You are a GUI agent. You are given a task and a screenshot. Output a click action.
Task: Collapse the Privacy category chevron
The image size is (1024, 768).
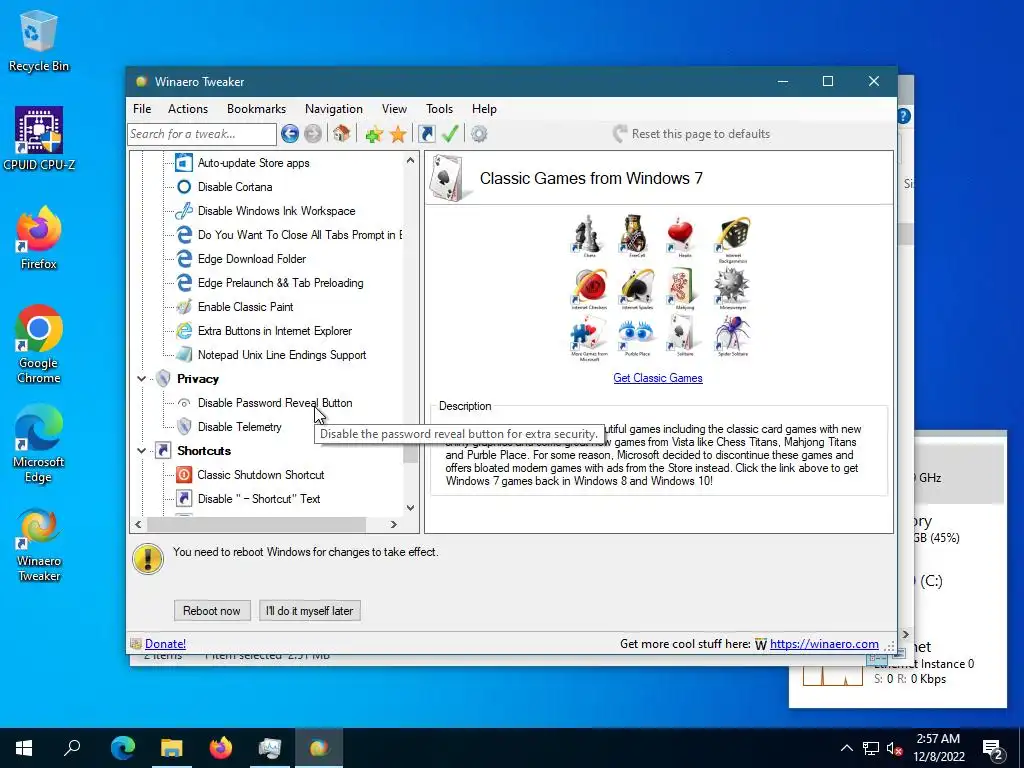pos(141,378)
